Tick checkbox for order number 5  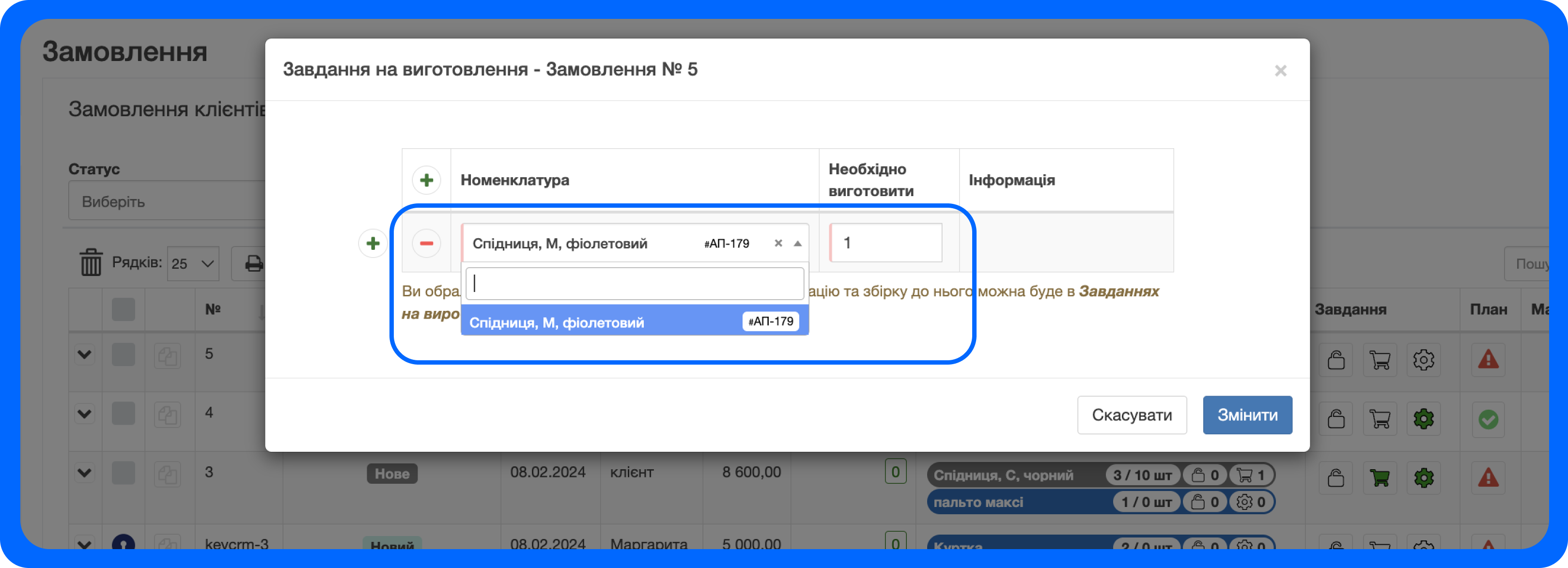click(x=124, y=354)
